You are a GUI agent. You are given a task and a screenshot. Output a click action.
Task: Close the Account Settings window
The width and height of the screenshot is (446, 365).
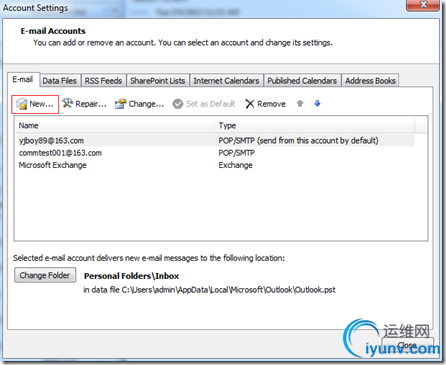423,5
